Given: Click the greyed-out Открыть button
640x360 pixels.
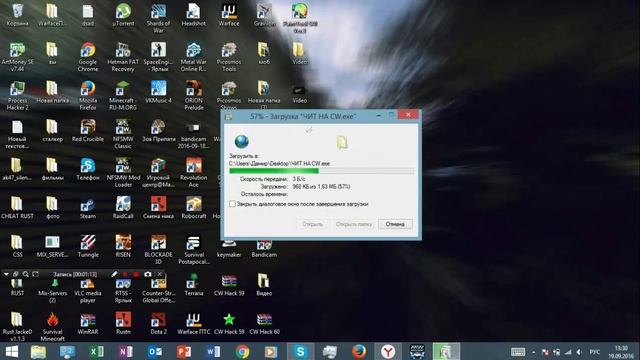Looking at the screenshot, I should click(312, 224).
